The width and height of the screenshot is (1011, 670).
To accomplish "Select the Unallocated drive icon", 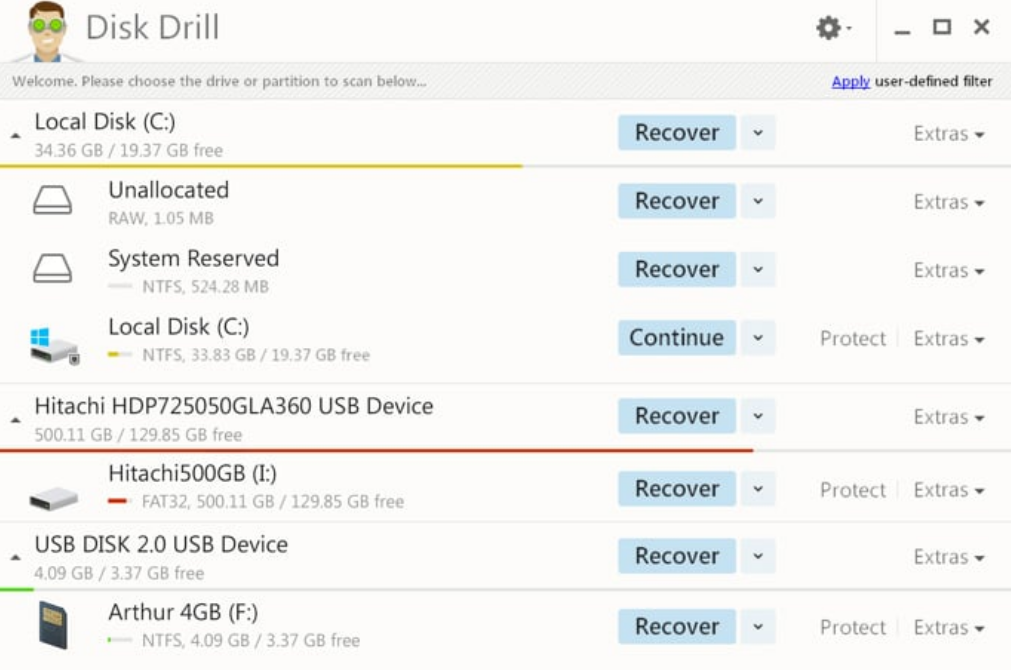I will (52, 201).
